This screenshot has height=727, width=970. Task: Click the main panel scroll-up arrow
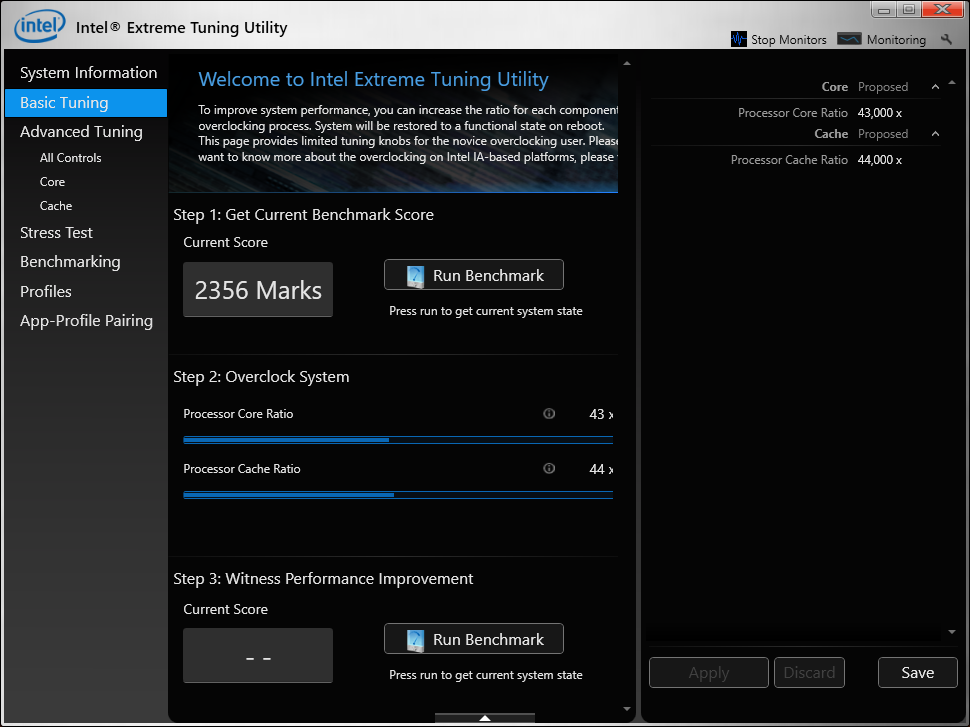pyautogui.click(x=627, y=63)
